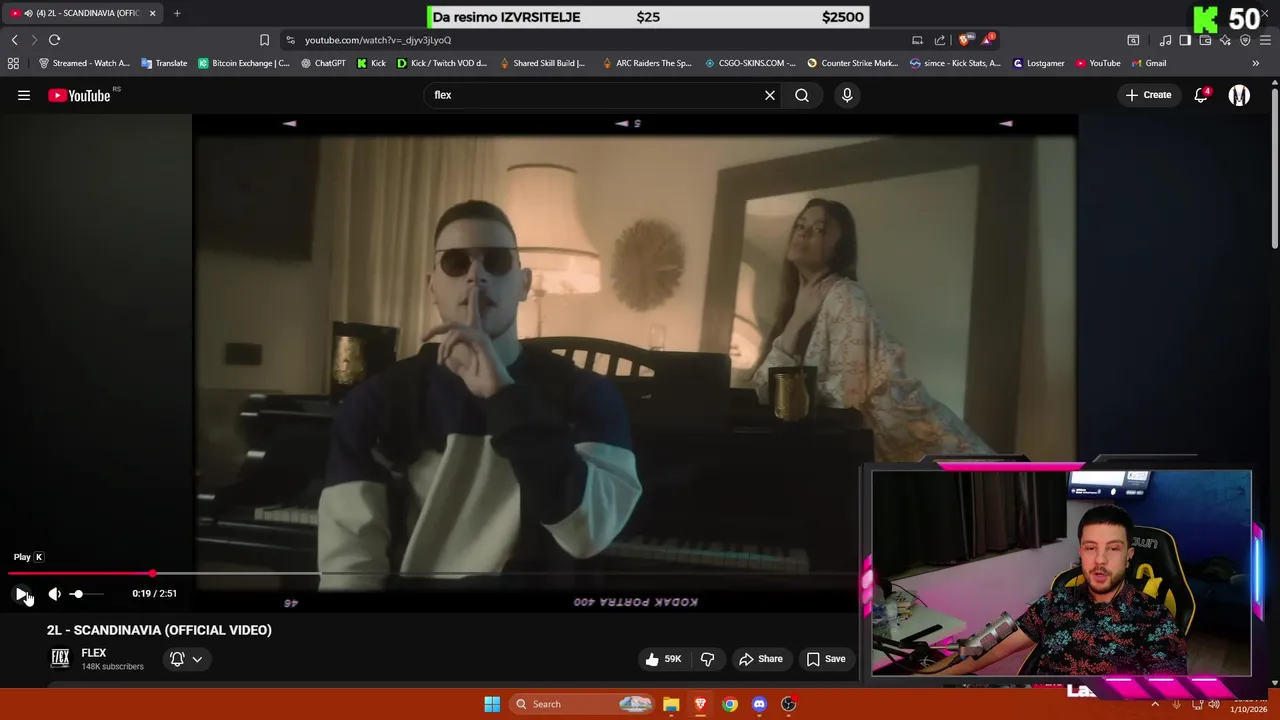Open YouTube notifications bell
Screen dimensions: 1280x720
1201,95
